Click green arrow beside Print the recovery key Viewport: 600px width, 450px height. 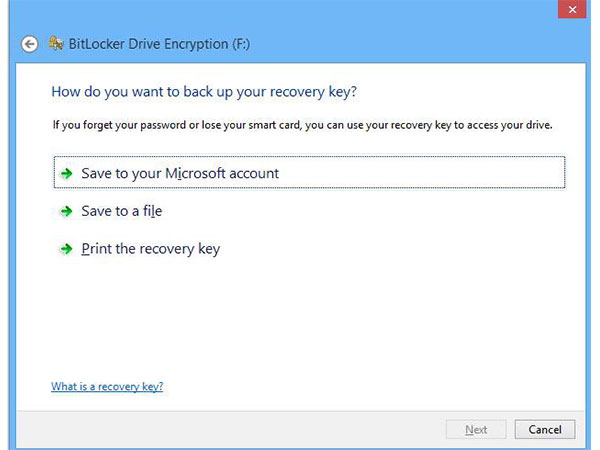[x=67, y=249]
